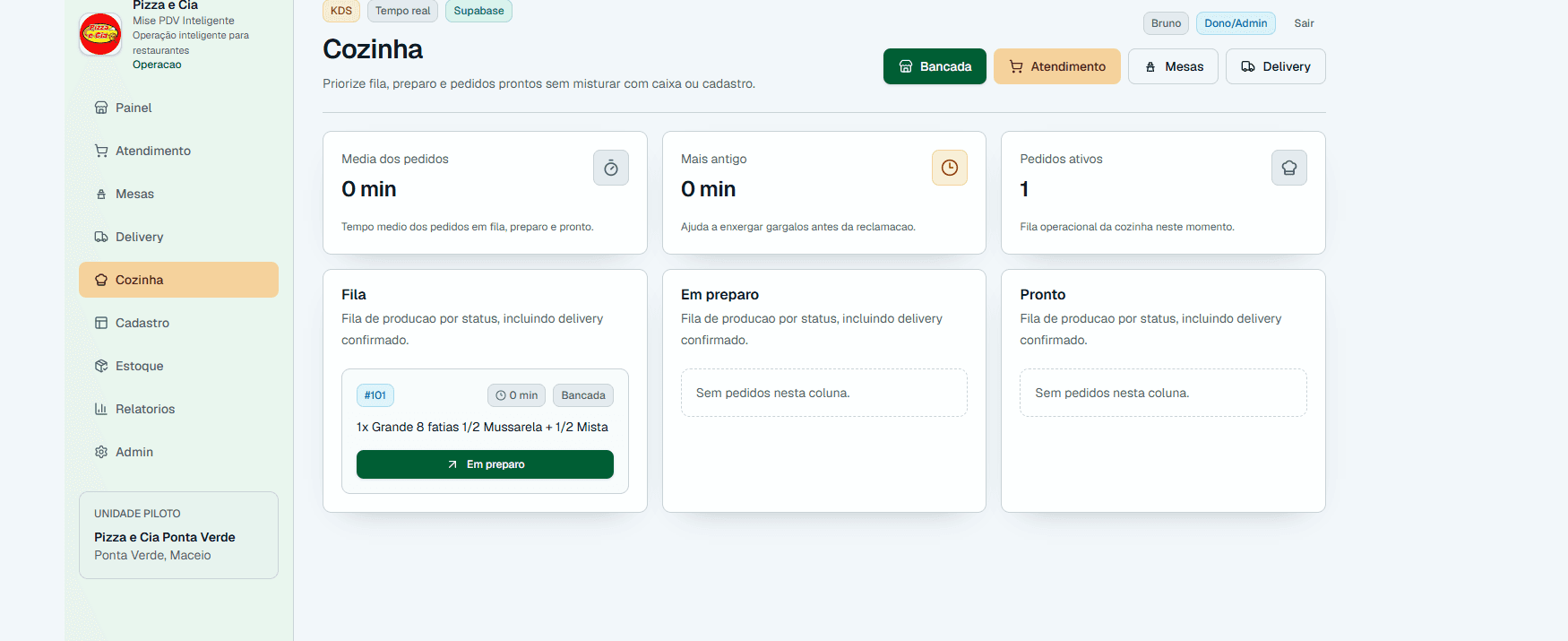Click empty message in Em preparo column
The width and height of the screenshot is (1568, 641).
pos(824,393)
